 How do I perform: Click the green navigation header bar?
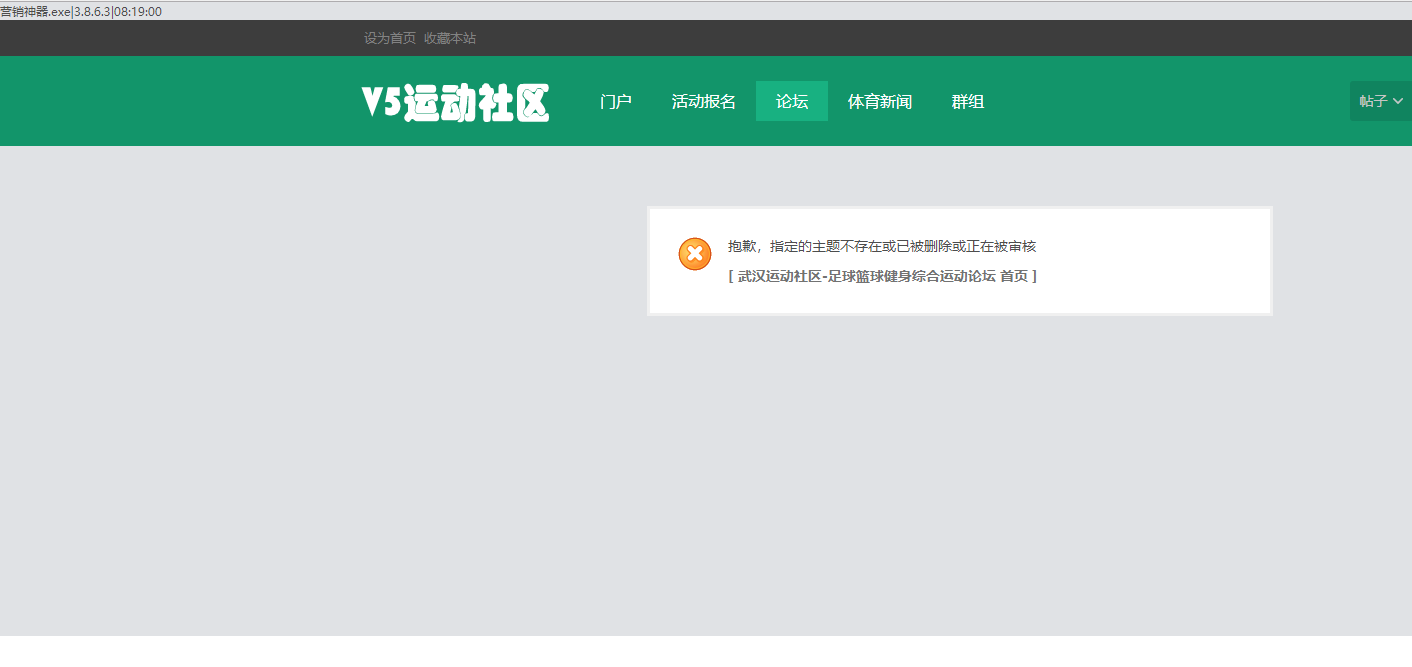pyautogui.click(x=200, y=101)
